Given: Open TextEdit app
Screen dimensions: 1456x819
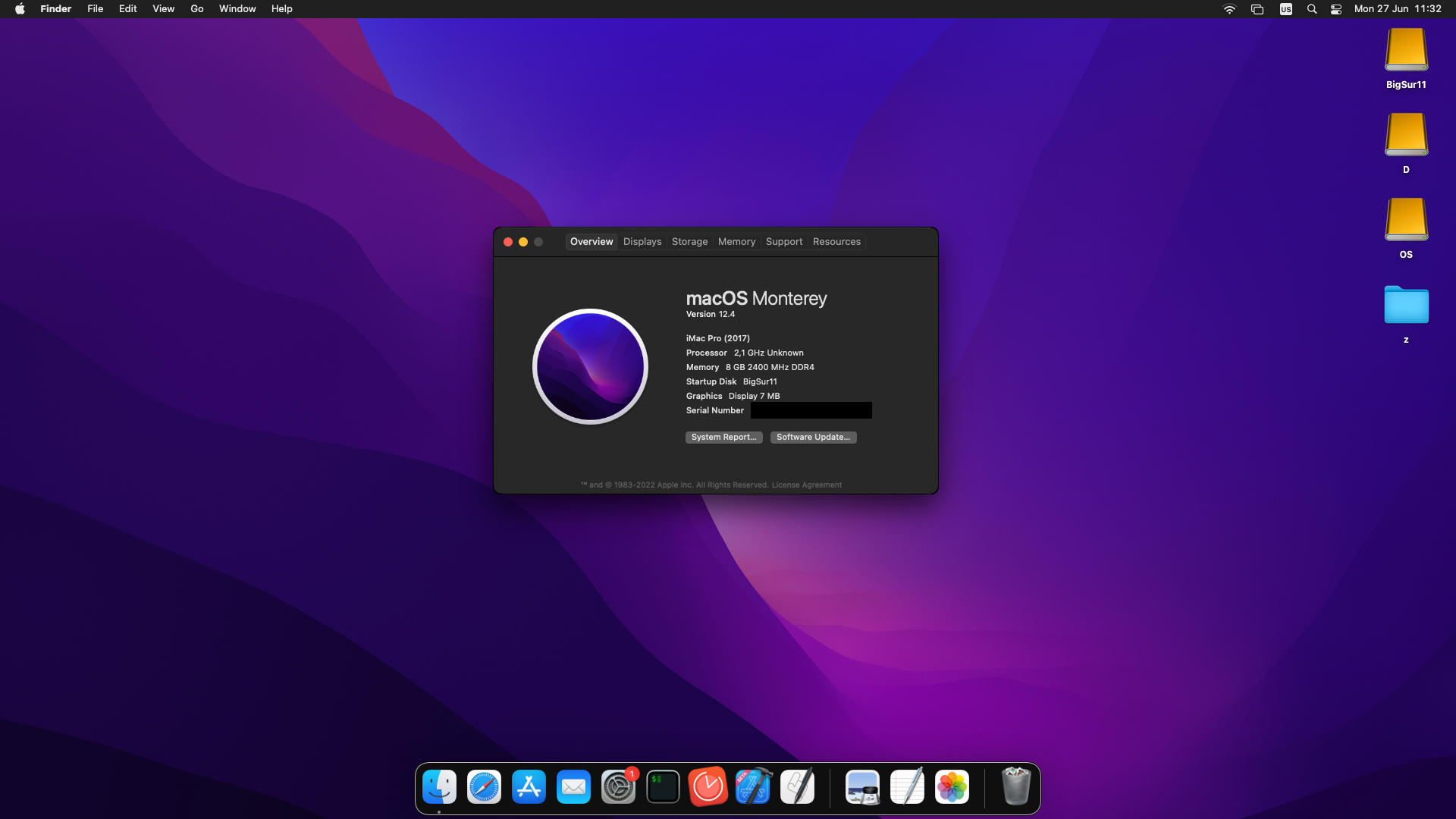Looking at the screenshot, I should click(x=906, y=787).
